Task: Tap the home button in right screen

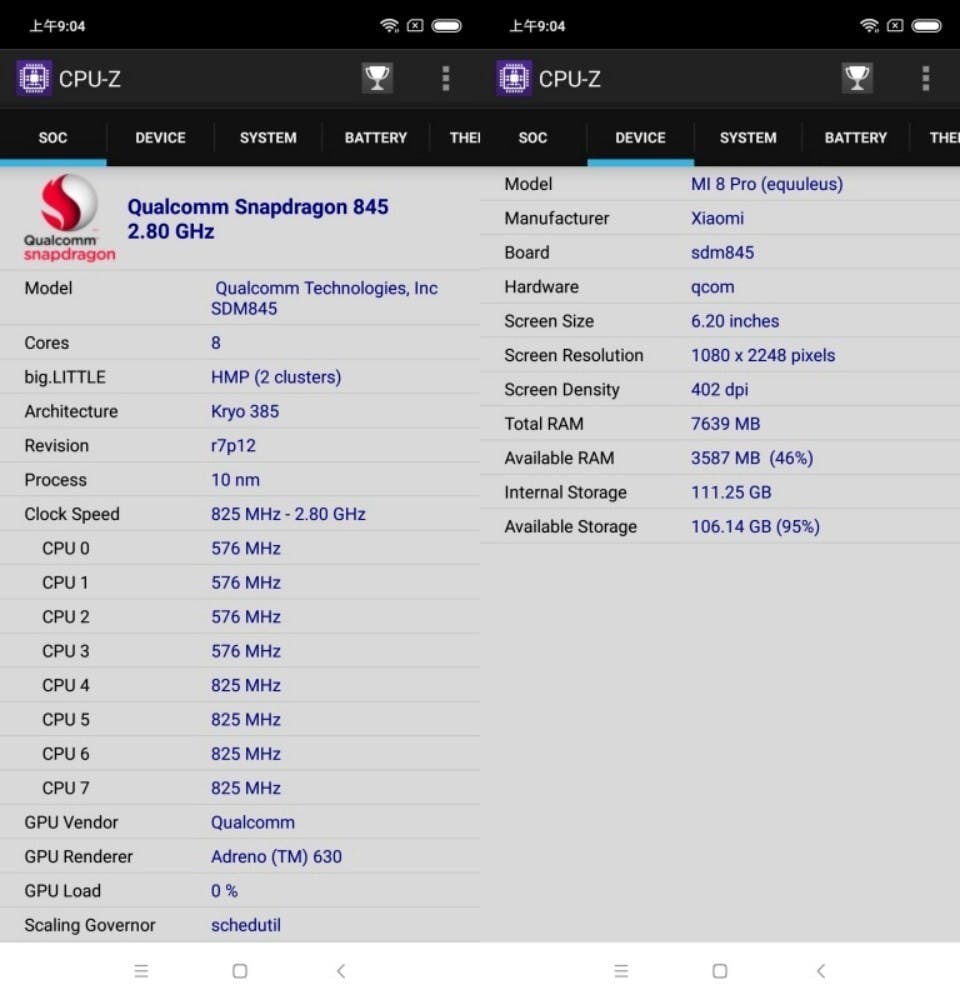Action: click(x=720, y=971)
